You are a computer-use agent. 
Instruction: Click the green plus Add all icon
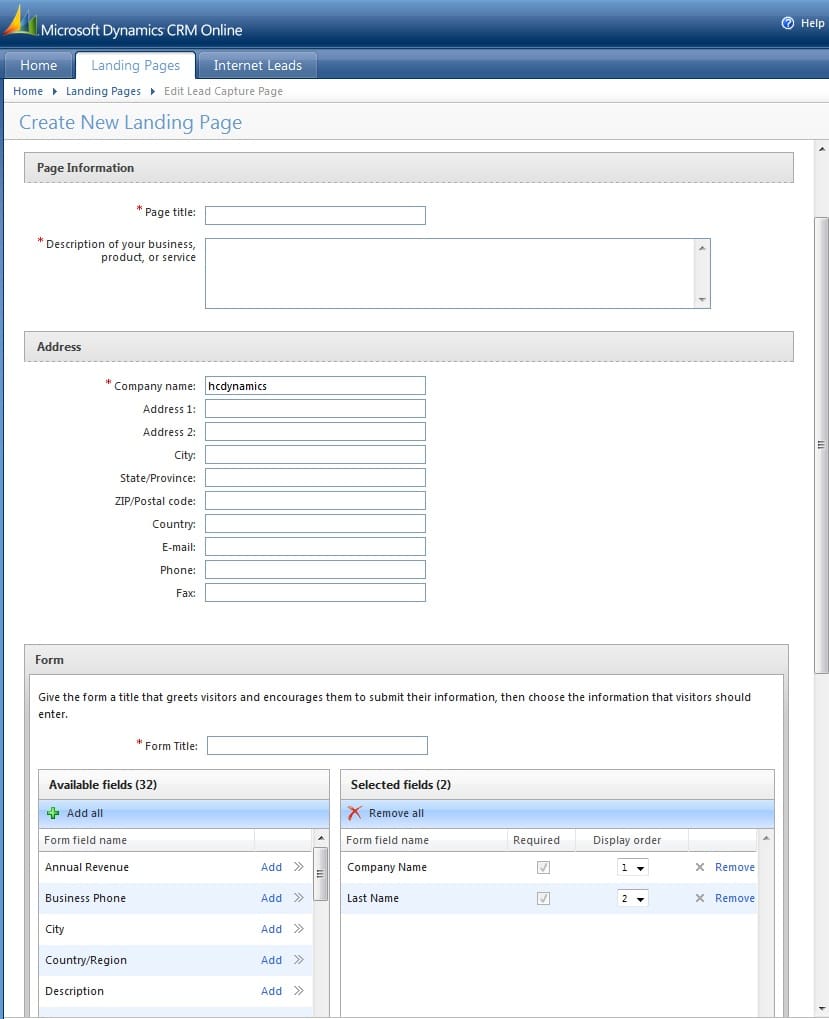[x=53, y=813]
